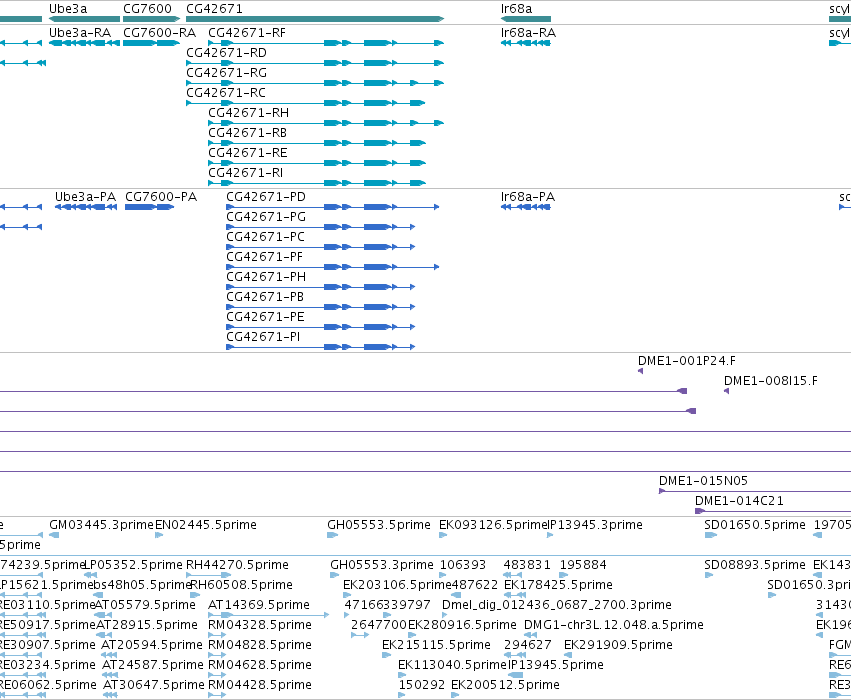Select the feature labeled 106393
This screenshot has width=851, height=700.
coord(463,565)
